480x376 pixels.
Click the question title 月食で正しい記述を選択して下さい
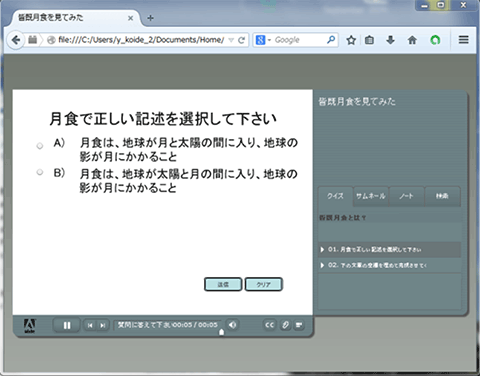pos(163,119)
